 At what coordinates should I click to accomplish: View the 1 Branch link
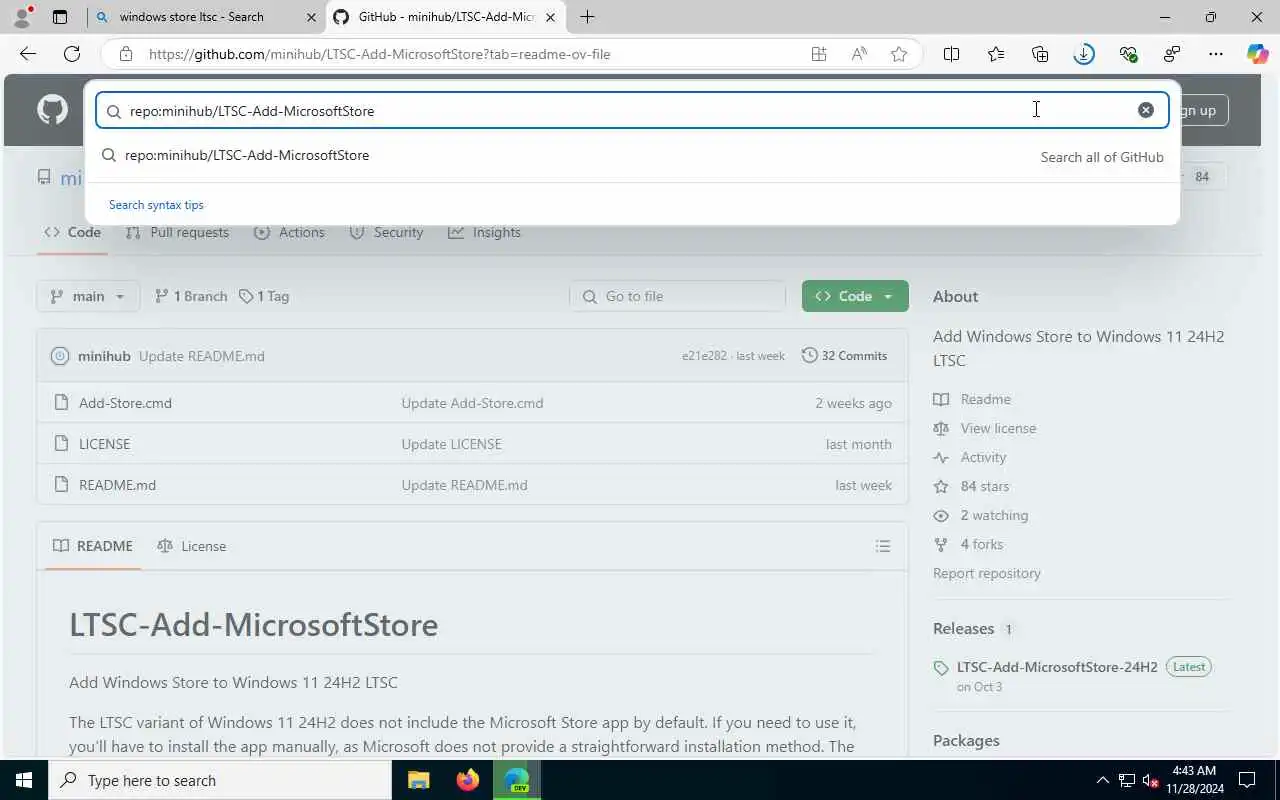pos(191,296)
